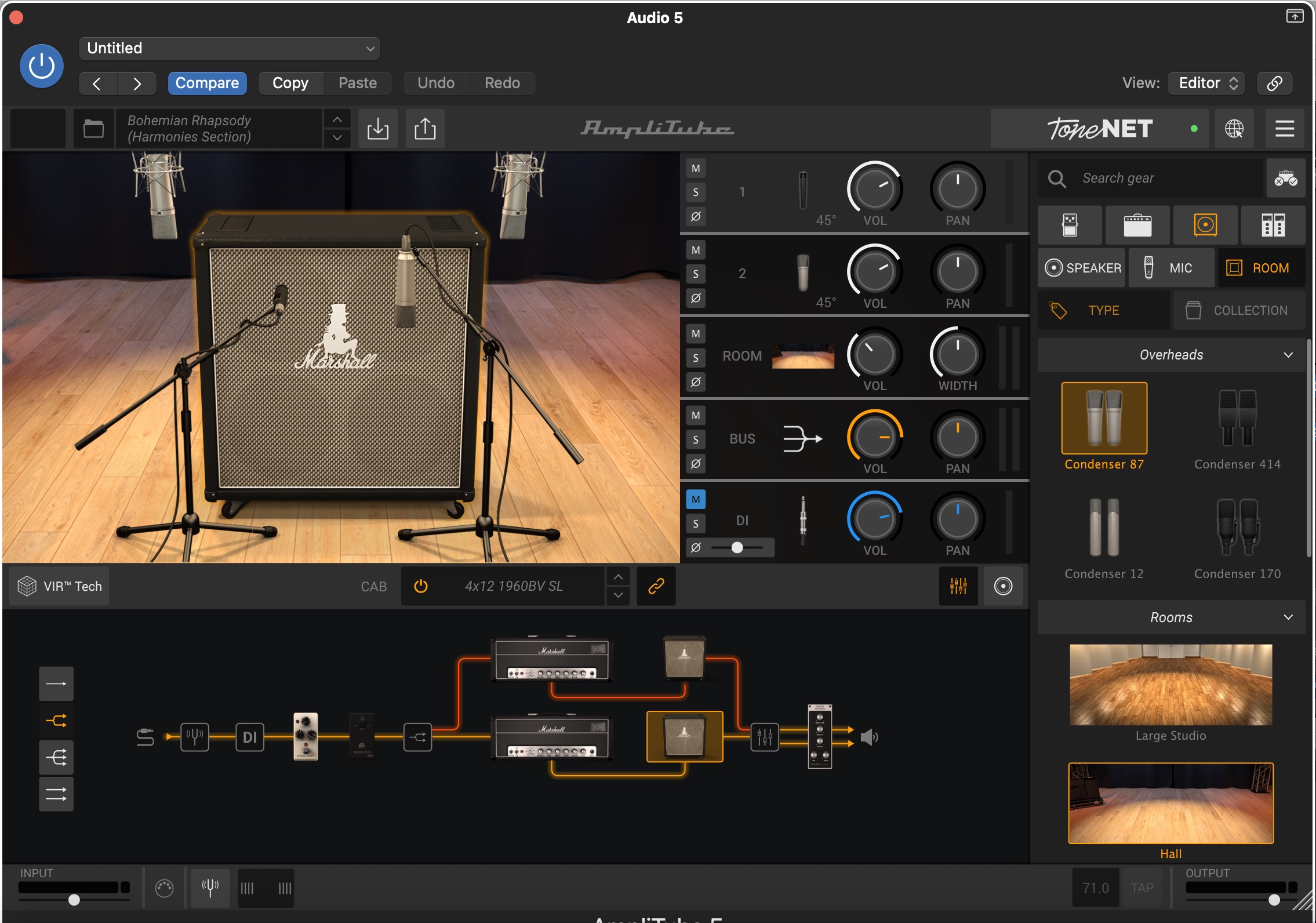The image size is (1316, 923).
Task: Select the COLLECTION filter tab
Action: point(1239,311)
